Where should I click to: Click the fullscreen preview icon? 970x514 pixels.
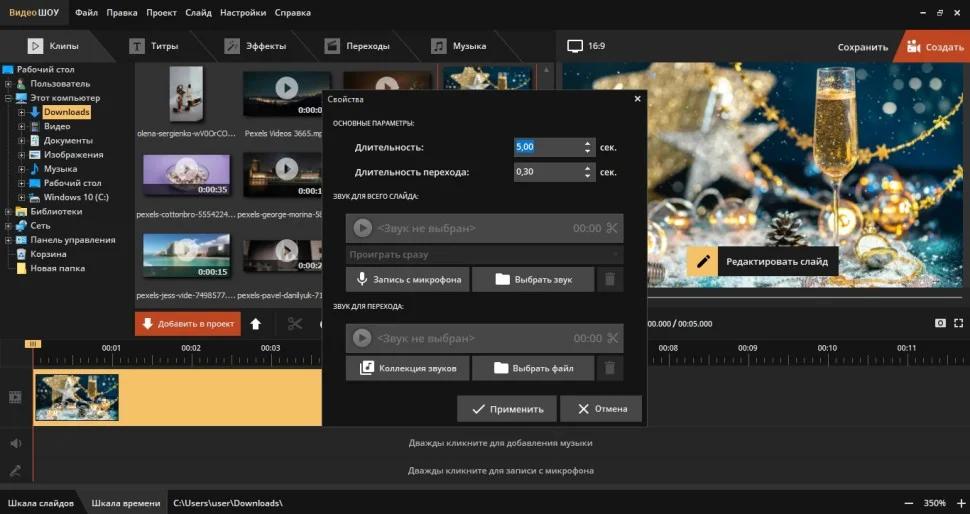coord(958,323)
